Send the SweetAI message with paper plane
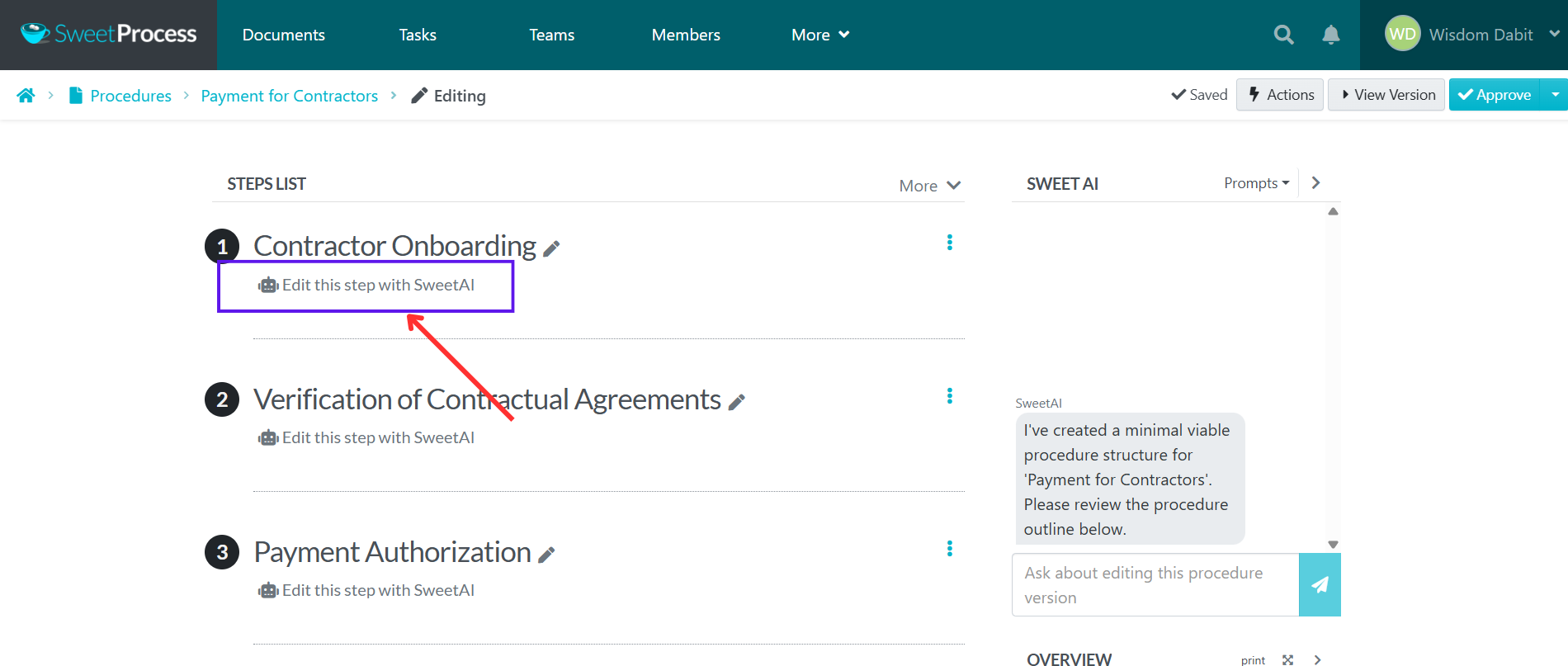Image resolution: width=1568 pixels, height=666 pixels. click(1320, 584)
